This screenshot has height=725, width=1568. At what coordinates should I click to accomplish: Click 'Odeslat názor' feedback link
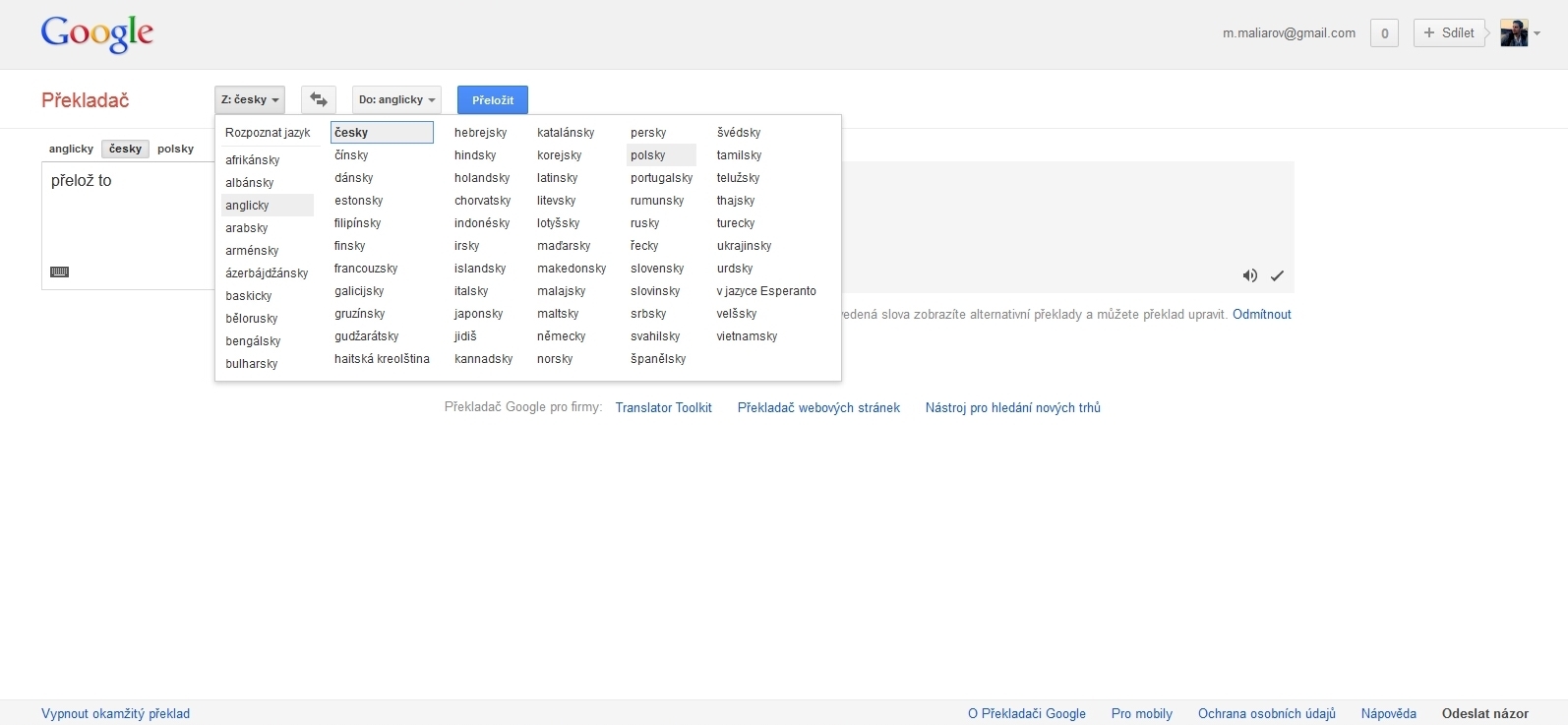[1485, 714]
